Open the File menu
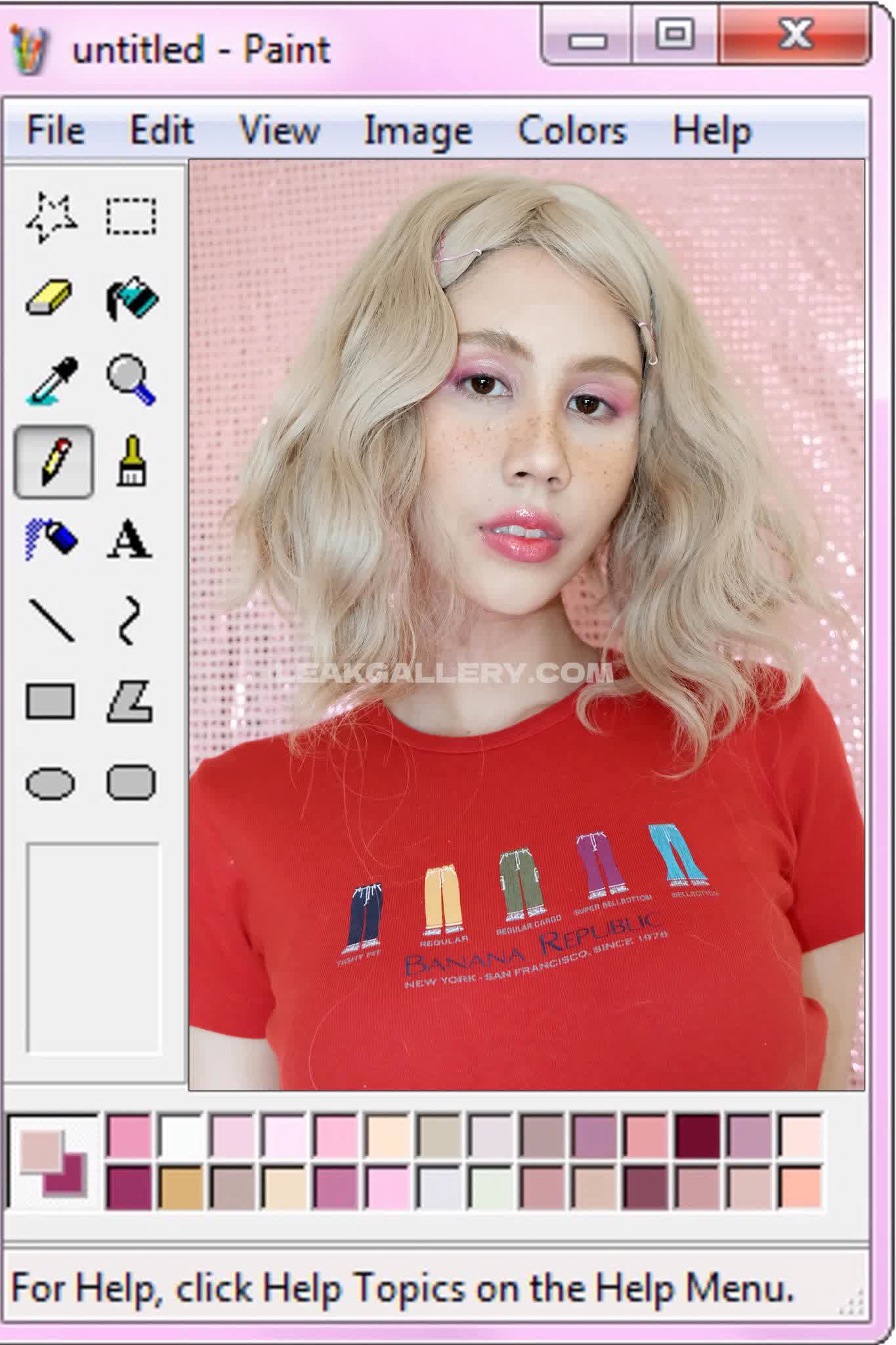This screenshot has height=1345, width=896. tap(55, 130)
